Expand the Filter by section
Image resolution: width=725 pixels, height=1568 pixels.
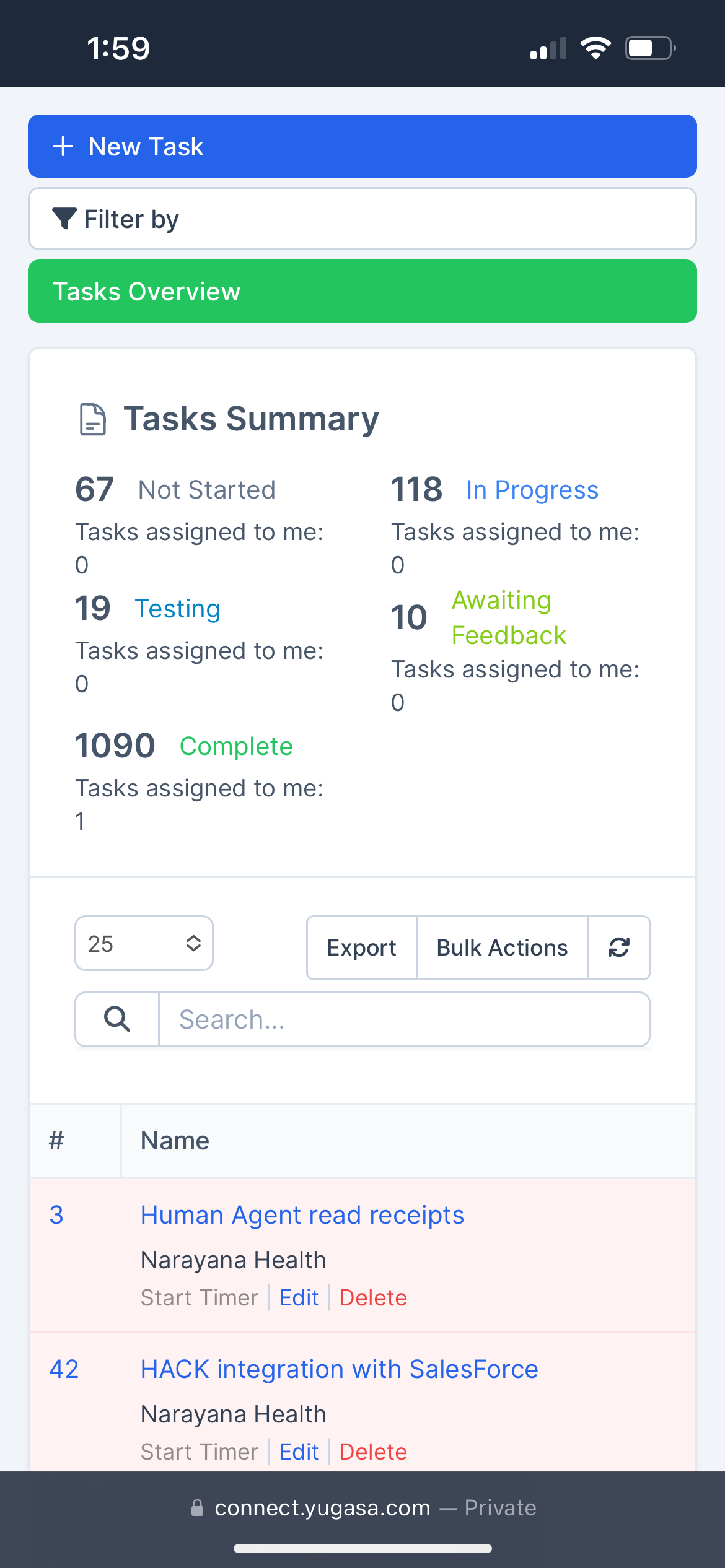coord(361,218)
